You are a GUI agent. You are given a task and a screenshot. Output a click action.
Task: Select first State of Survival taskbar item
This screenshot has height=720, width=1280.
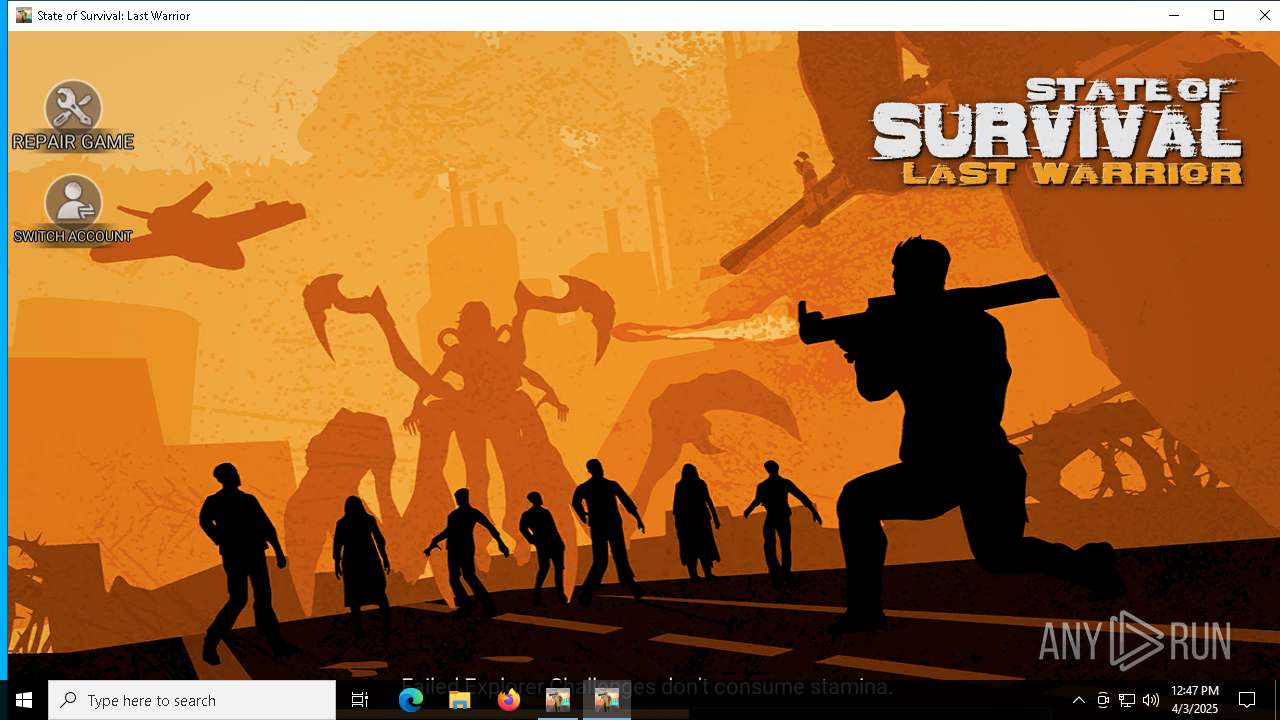pyautogui.click(x=558, y=700)
